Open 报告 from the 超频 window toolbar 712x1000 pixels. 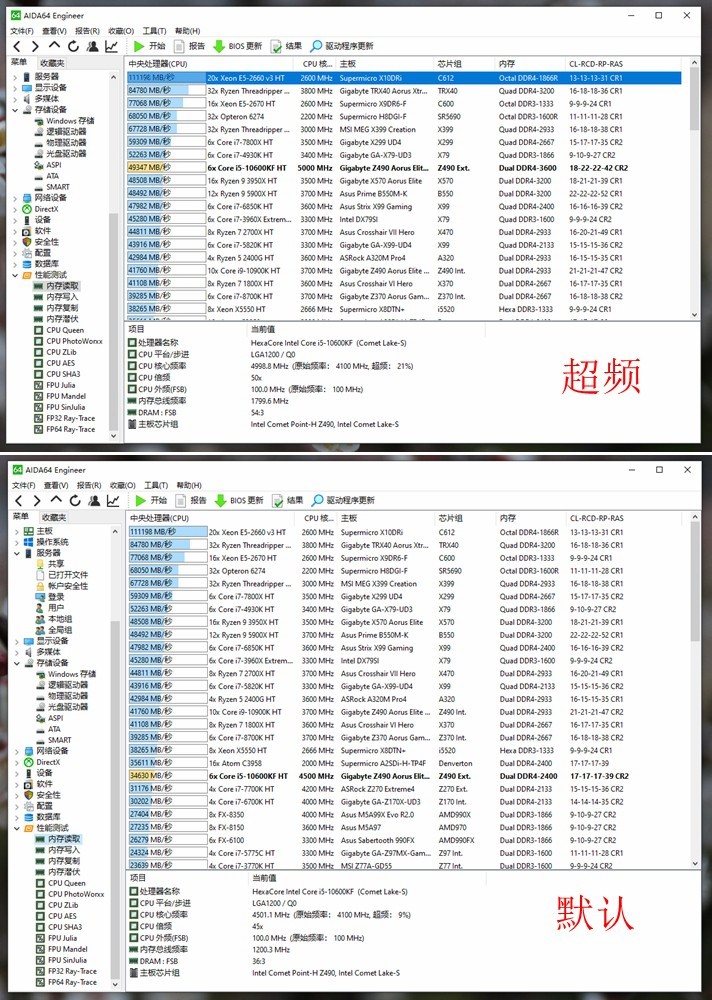pyautogui.click(x=190, y=46)
